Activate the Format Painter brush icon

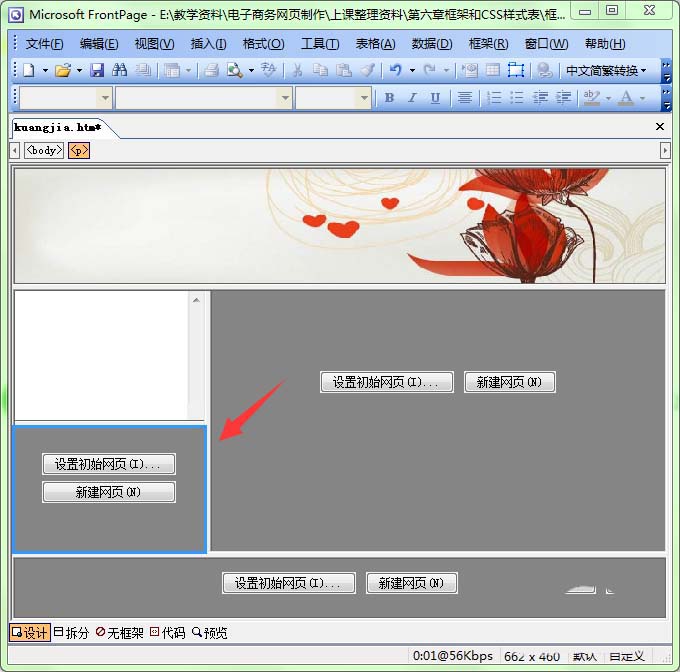point(367,70)
